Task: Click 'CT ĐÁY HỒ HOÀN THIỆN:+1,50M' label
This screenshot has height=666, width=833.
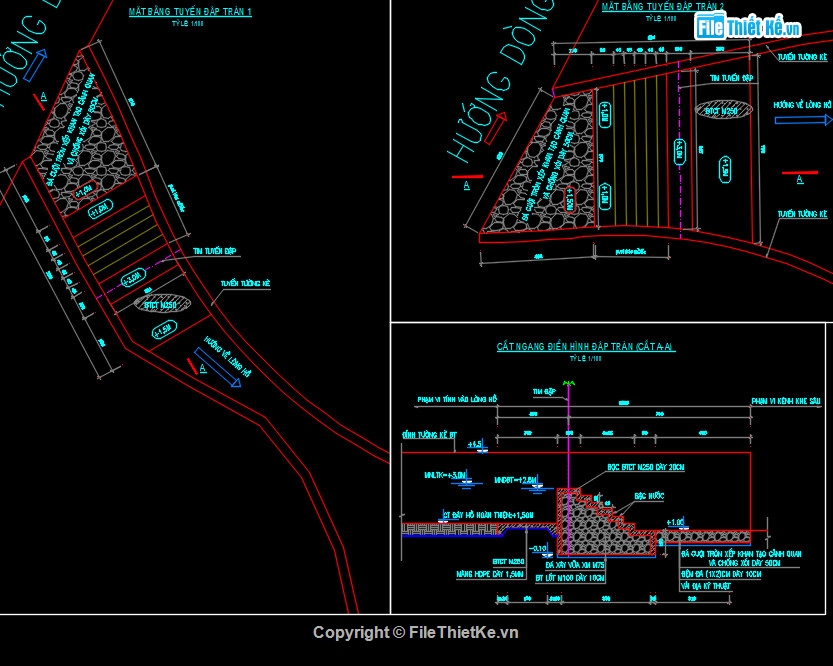Action: tap(488, 515)
